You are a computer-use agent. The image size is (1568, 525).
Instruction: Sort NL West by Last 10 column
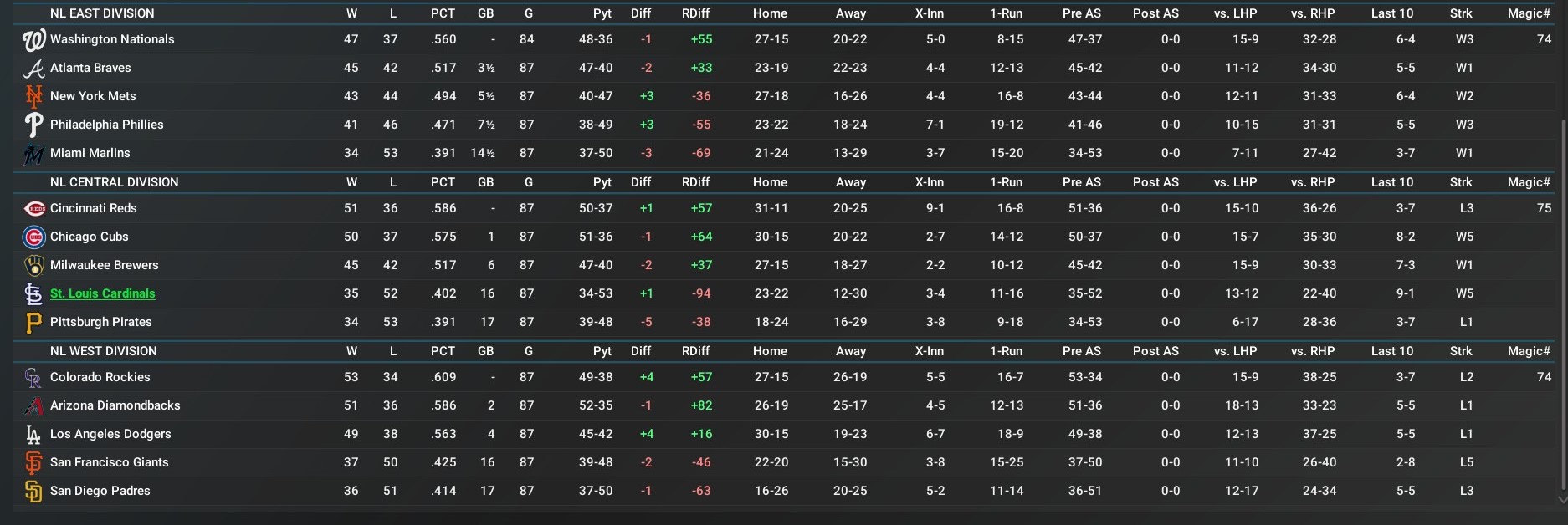pos(1391,351)
